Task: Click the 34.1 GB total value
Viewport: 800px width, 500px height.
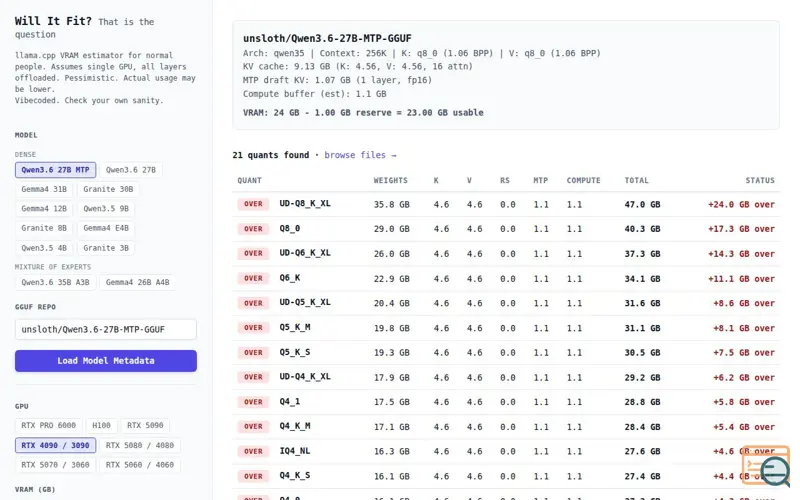Action: click(642, 279)
